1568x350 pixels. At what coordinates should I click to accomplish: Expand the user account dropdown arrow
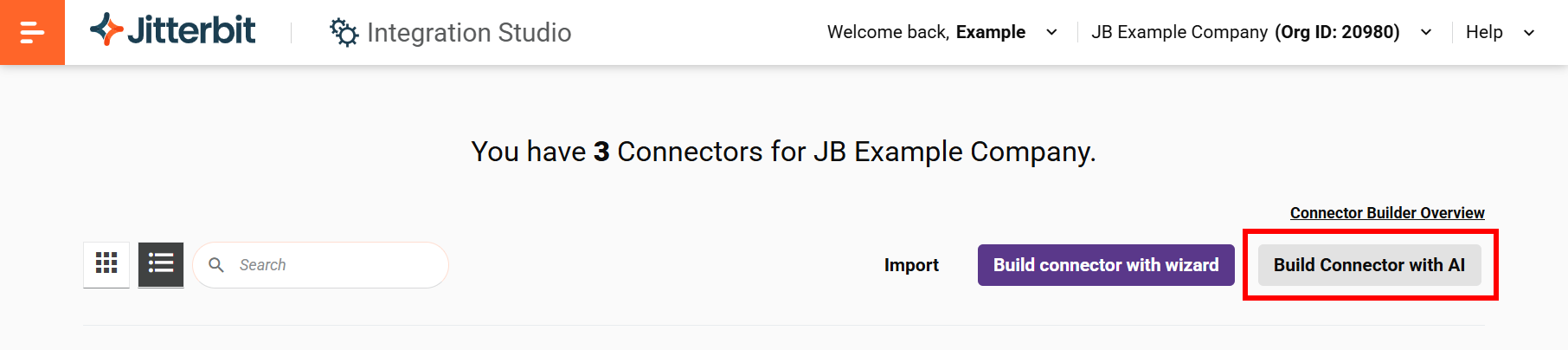(x=1051, y=33)
